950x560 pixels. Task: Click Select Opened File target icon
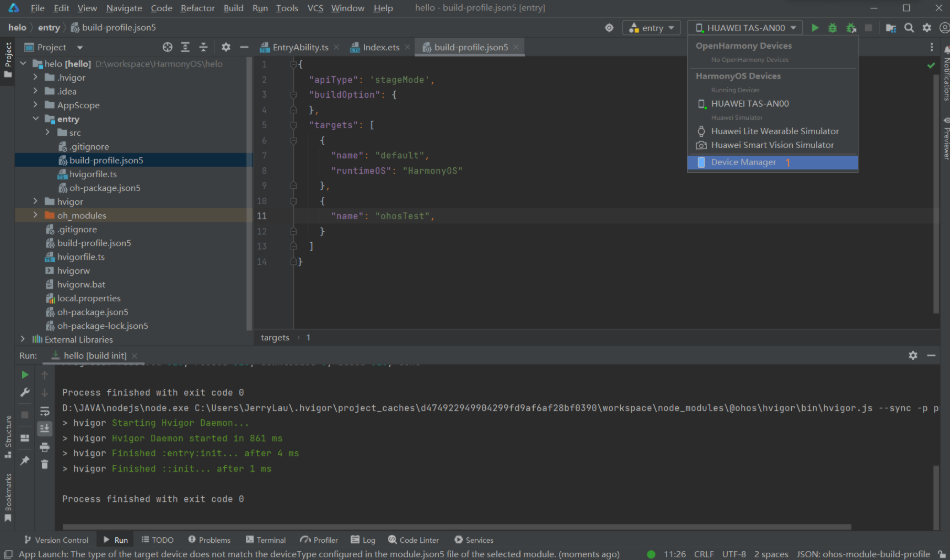click(167, 47)
